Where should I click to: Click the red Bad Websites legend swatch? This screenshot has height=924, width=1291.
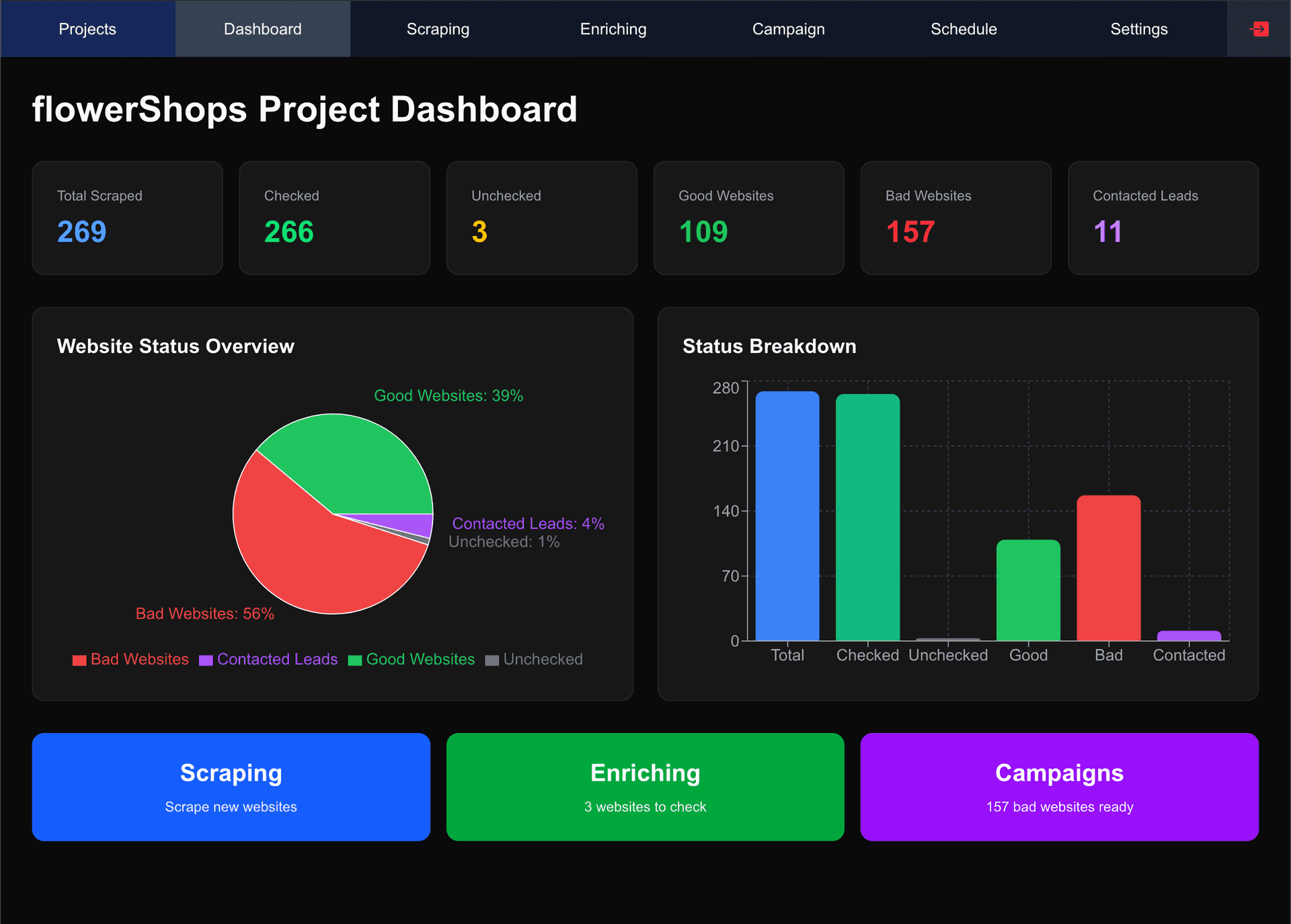pyautogui.click(x=79, y=660)
